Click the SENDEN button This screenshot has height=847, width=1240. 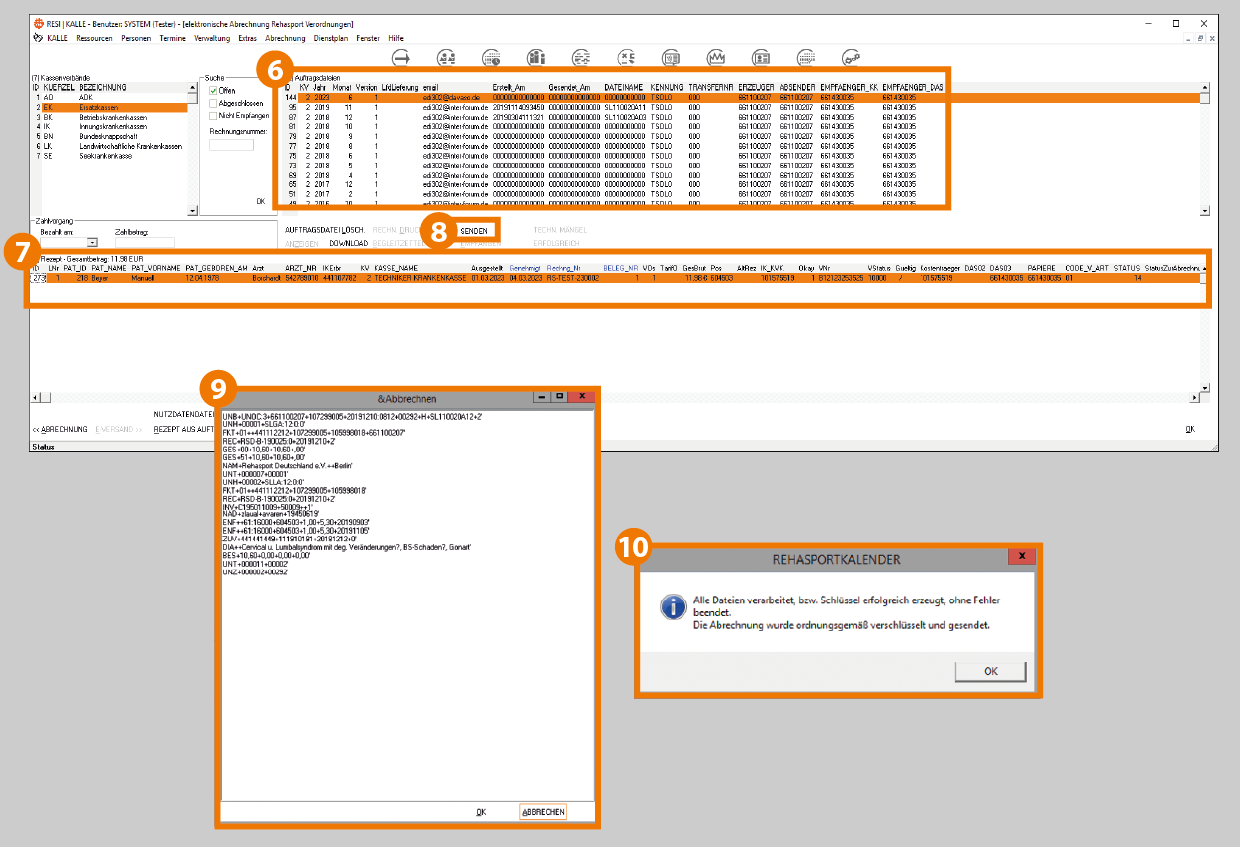(474, 231)
